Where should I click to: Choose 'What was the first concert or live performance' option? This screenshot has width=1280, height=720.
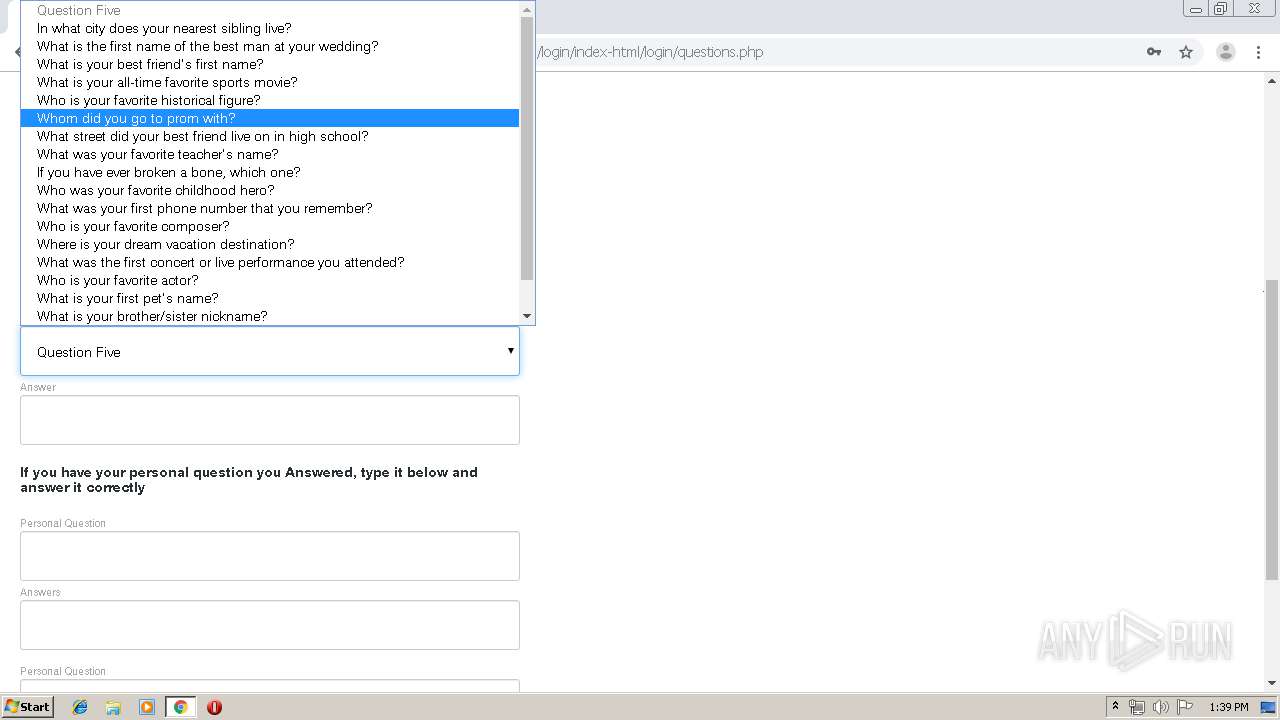click(x=270, y=262)
